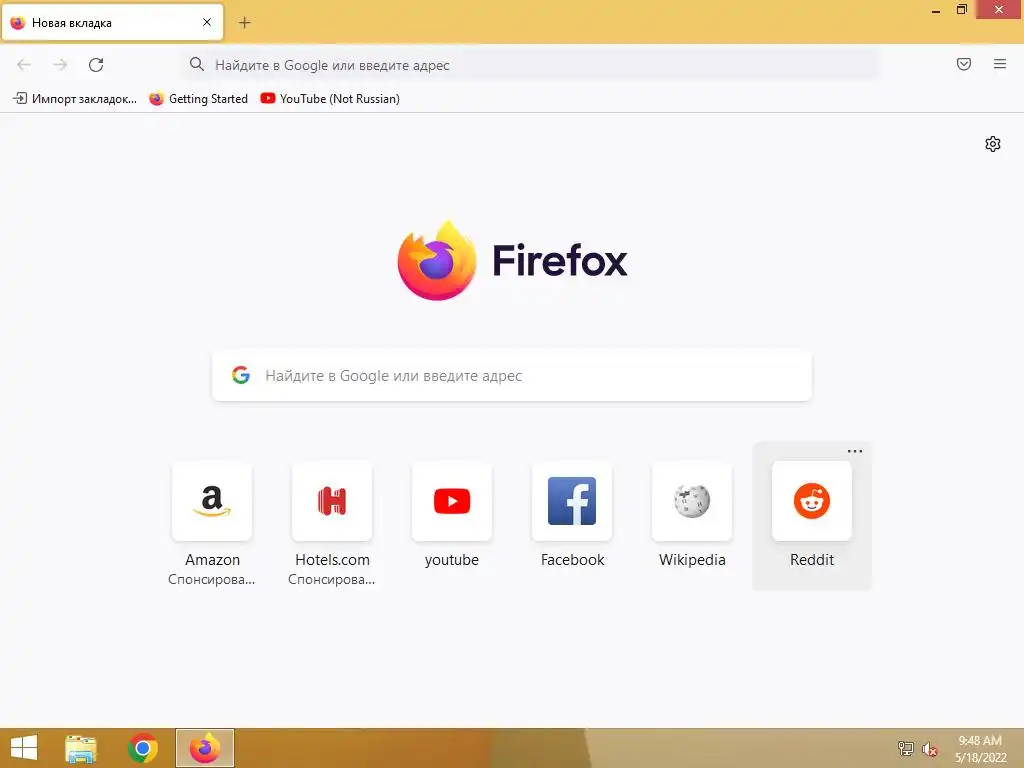The height and width of the screenshot is (768, 1024).
Task: Open the network icon in the system tray
Action: tap(906, 748)
